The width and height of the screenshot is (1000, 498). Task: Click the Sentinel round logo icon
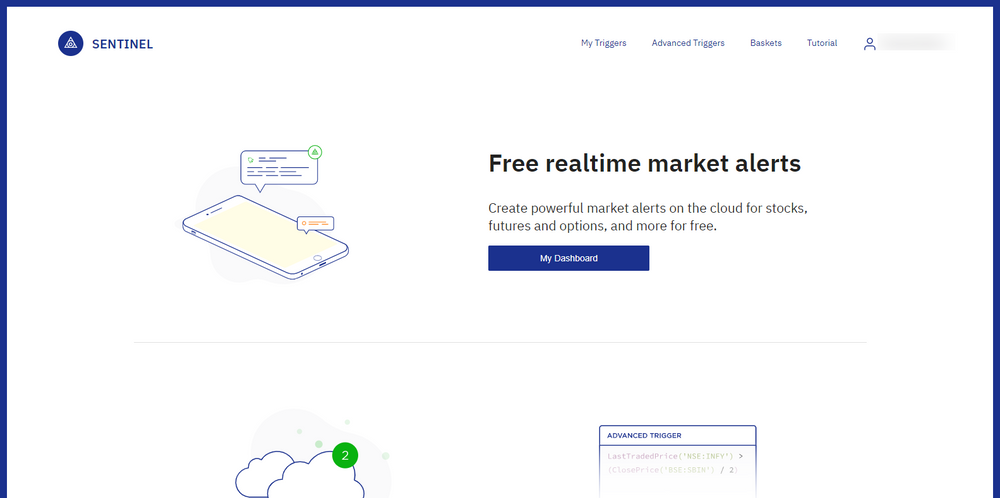(x=71, y=43)
